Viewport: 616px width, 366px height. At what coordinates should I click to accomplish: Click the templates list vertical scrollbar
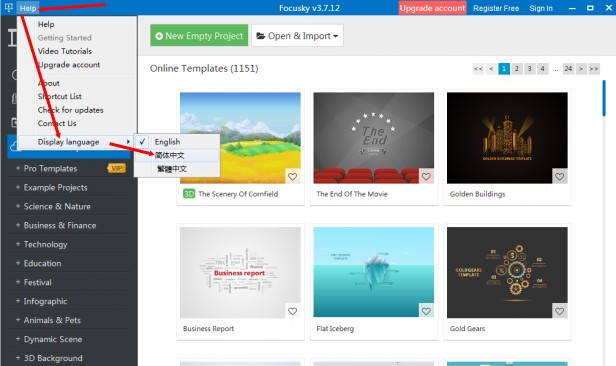pos(604,98)
